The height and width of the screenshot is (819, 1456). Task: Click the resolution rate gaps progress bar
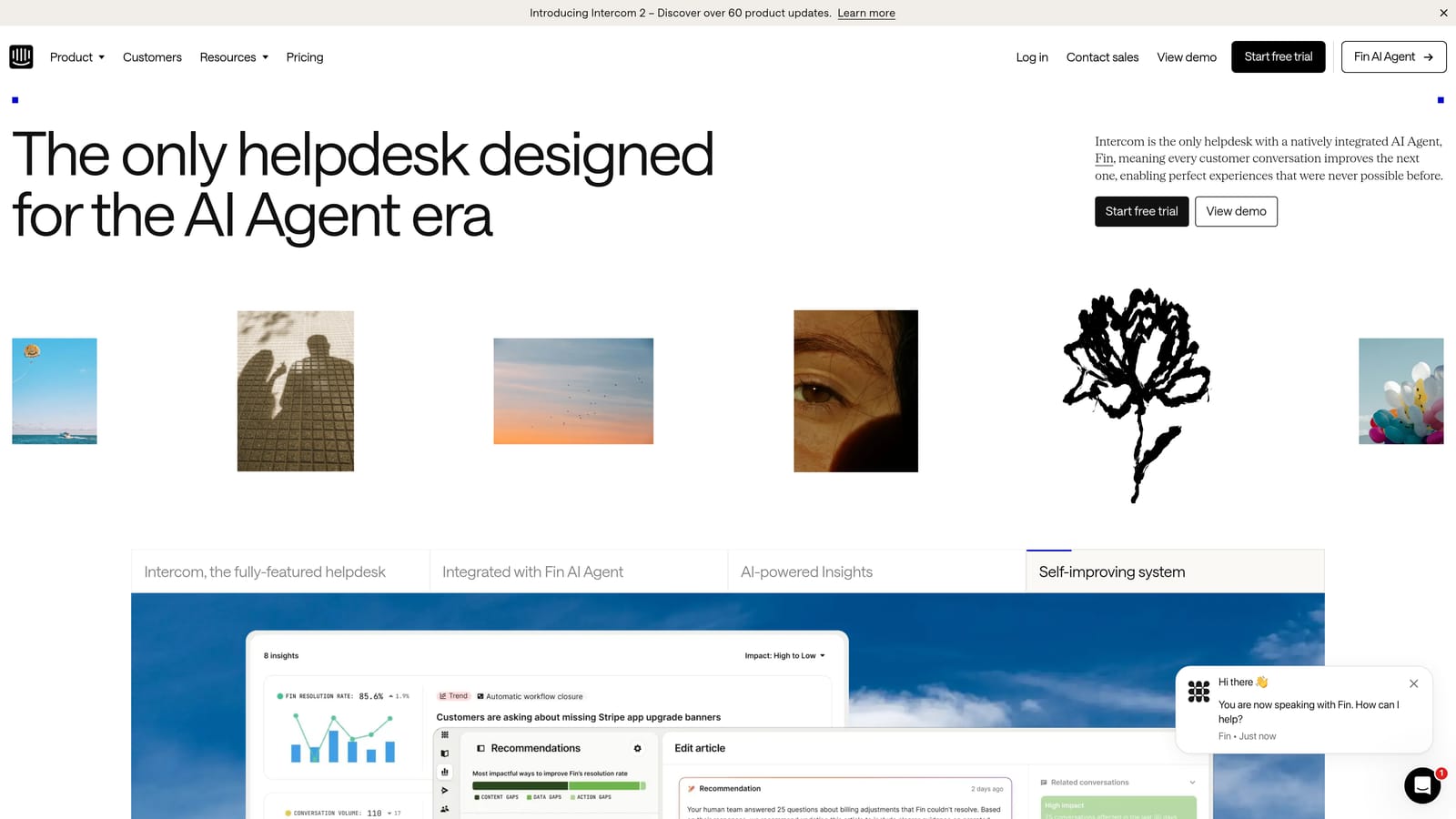(x=559, y=785)
